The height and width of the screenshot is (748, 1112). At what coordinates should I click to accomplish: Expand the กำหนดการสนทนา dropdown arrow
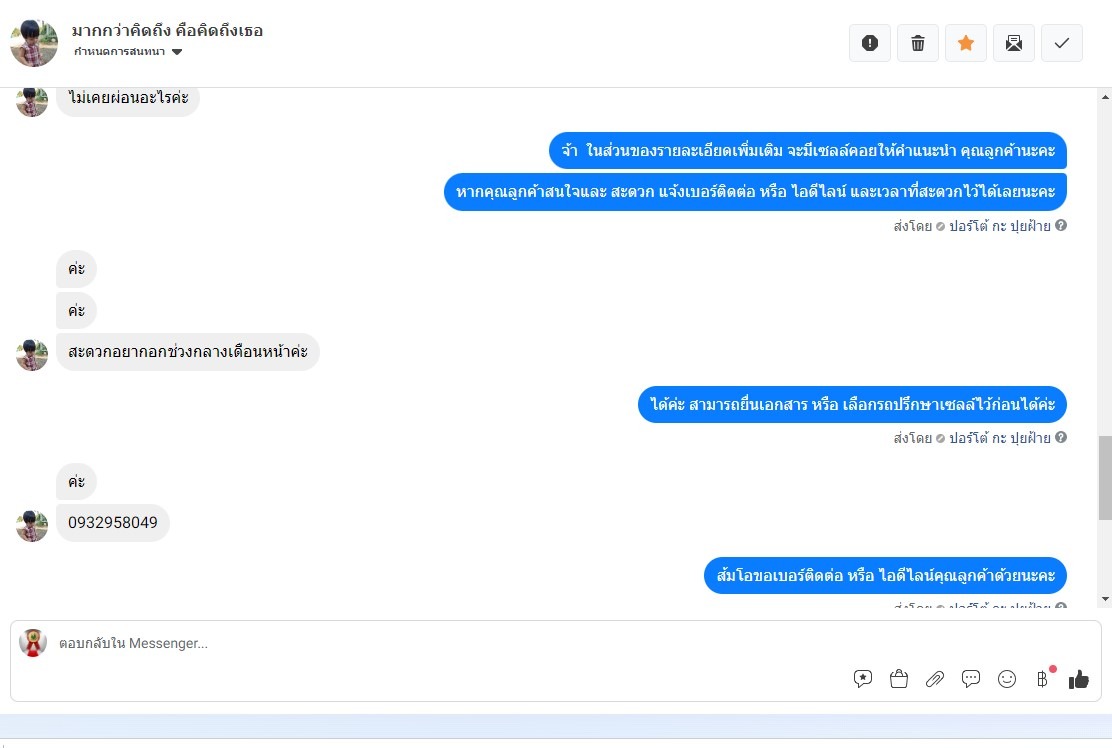coord(177,52)
